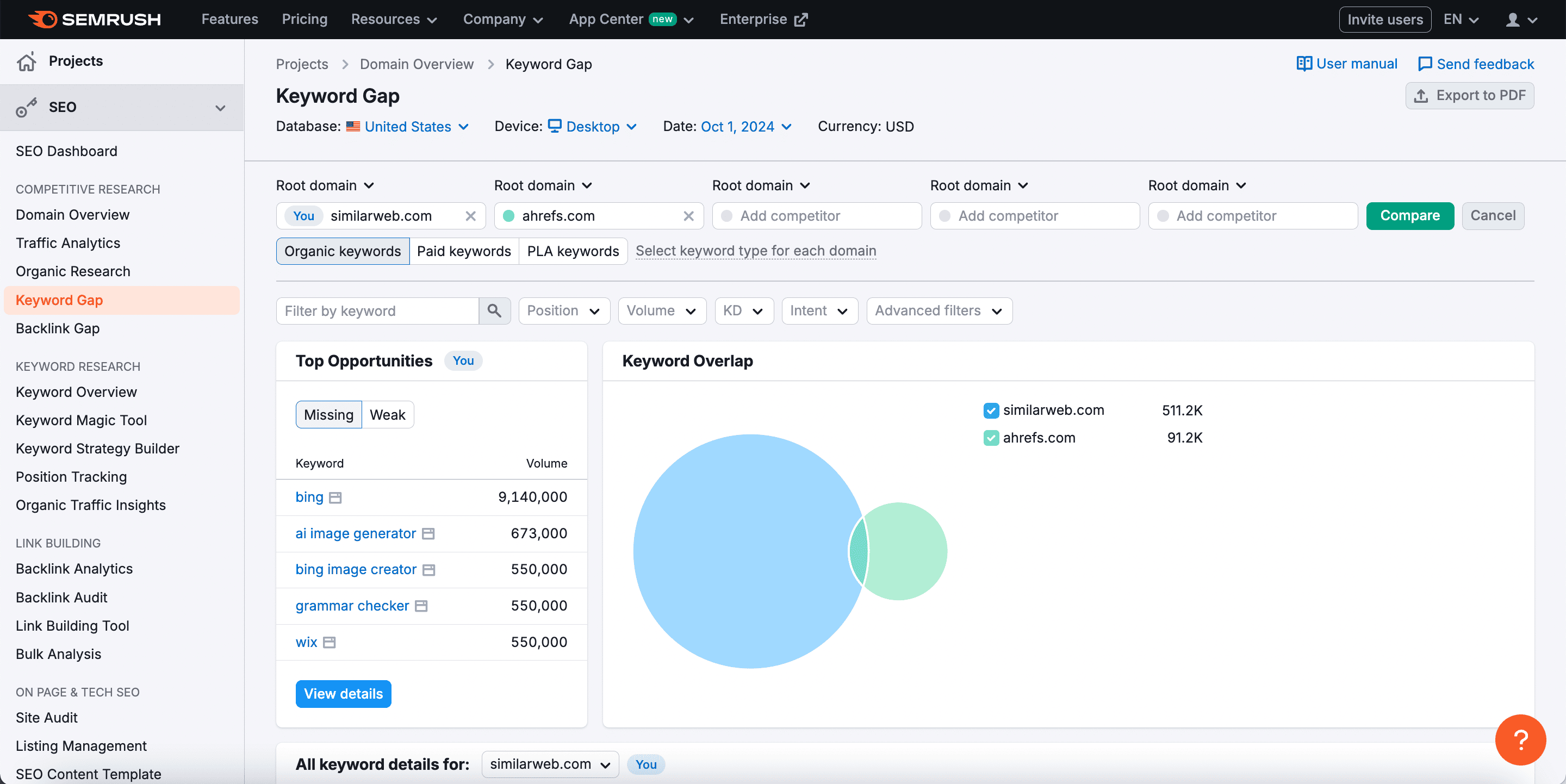Click the green dot beside ahrefs.com input
Image resolution: width=1566 pixels, height=784 pixels.
(509, 216)
